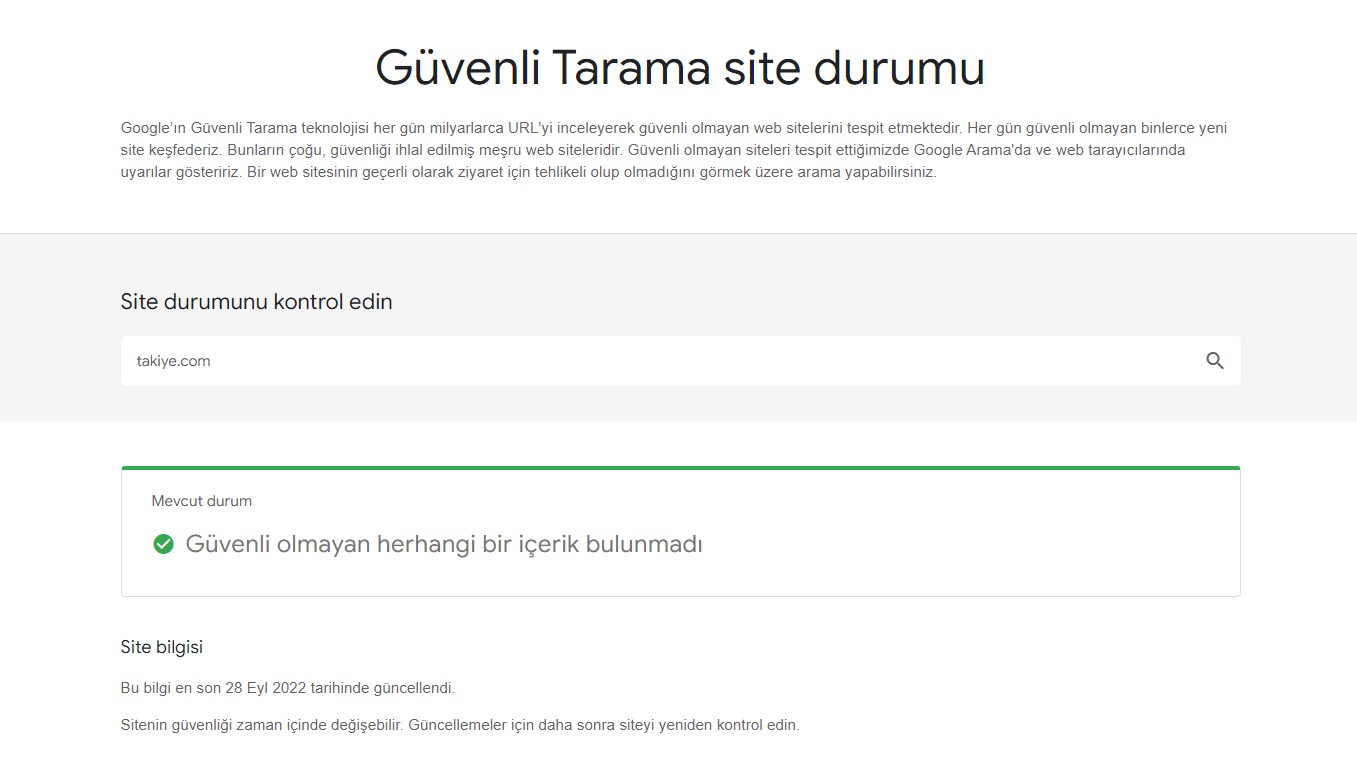Click the word 'takiye.com' in the search box
Image resolution: width=1357 pixels, height=773 pixels.
(x=173, y=361)
